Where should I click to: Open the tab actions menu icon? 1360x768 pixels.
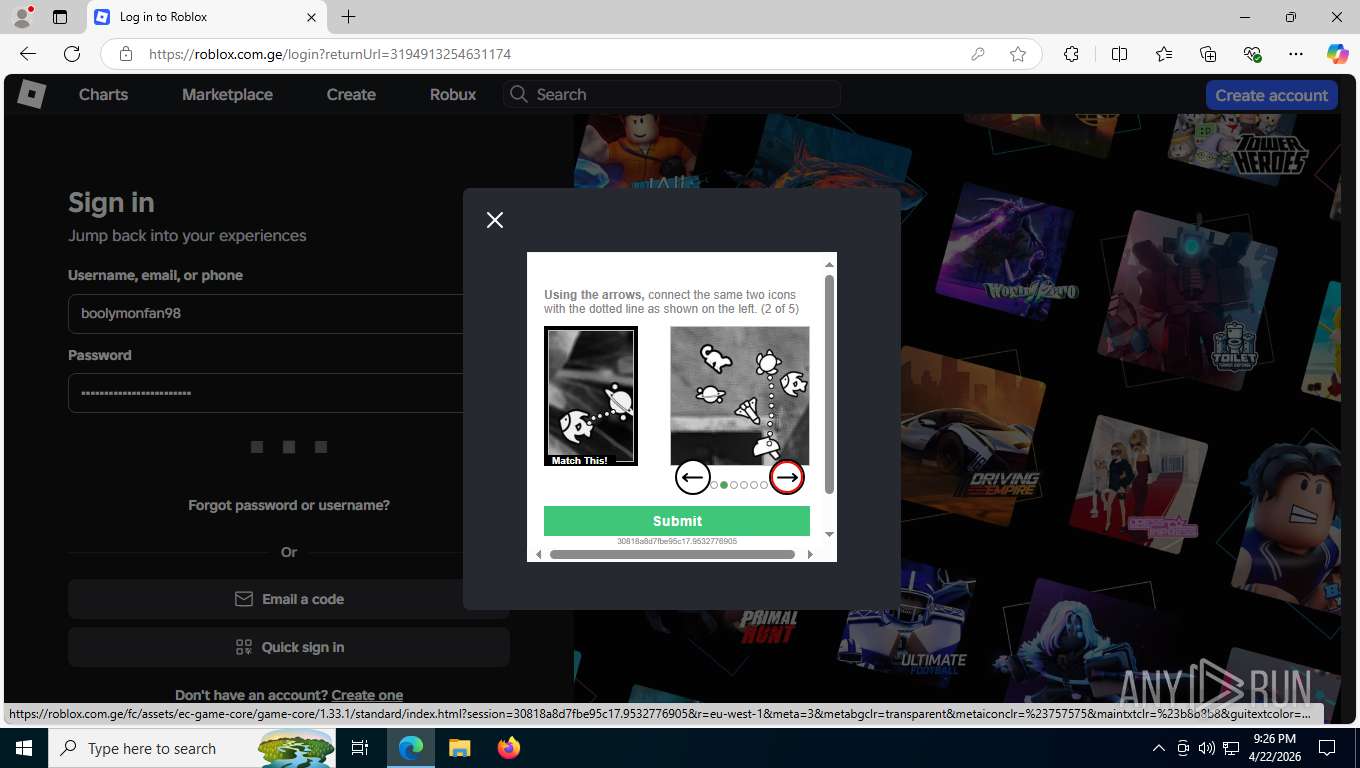tap(60, 17)
